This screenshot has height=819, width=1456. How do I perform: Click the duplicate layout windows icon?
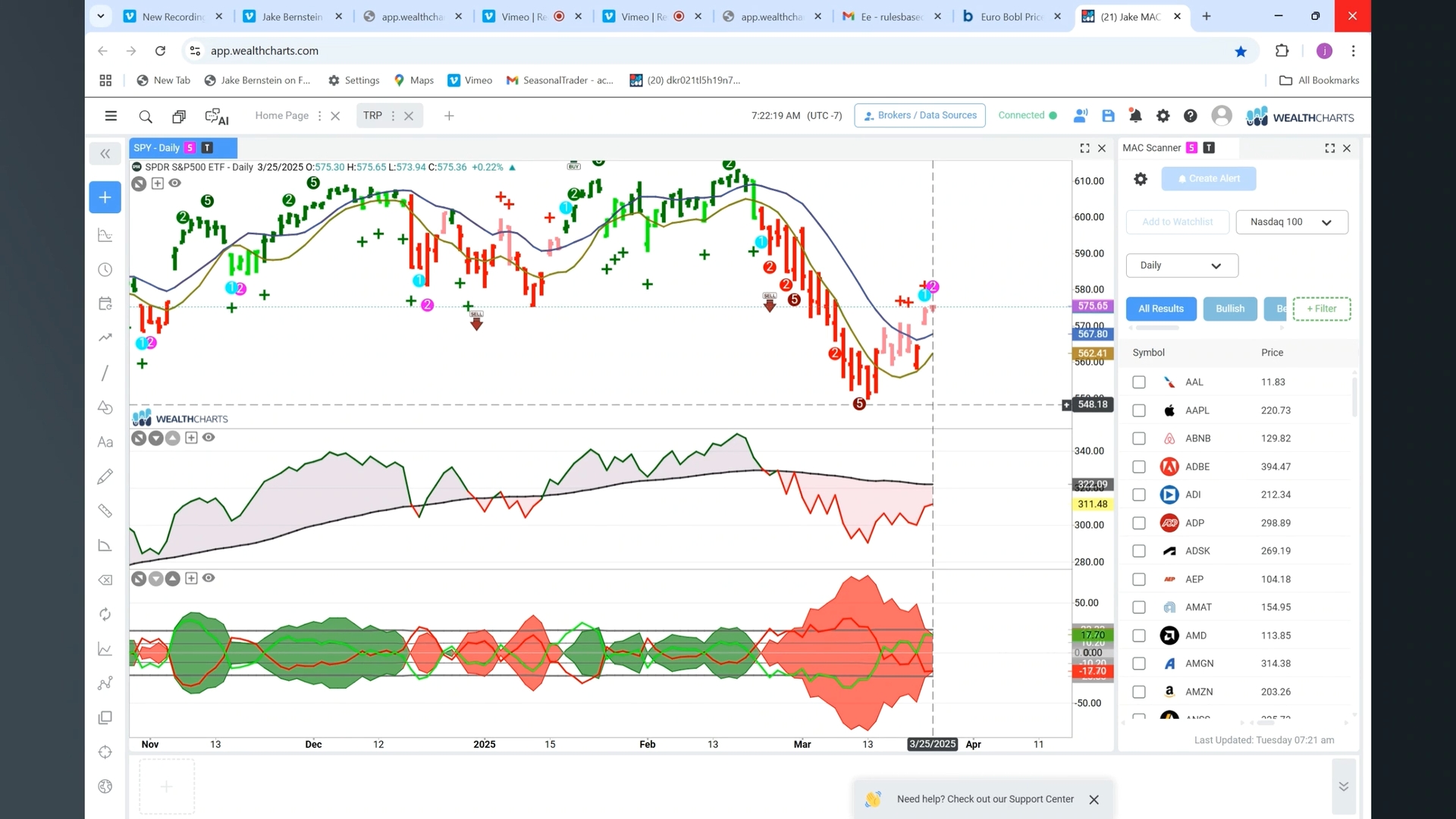pos(179,116)
